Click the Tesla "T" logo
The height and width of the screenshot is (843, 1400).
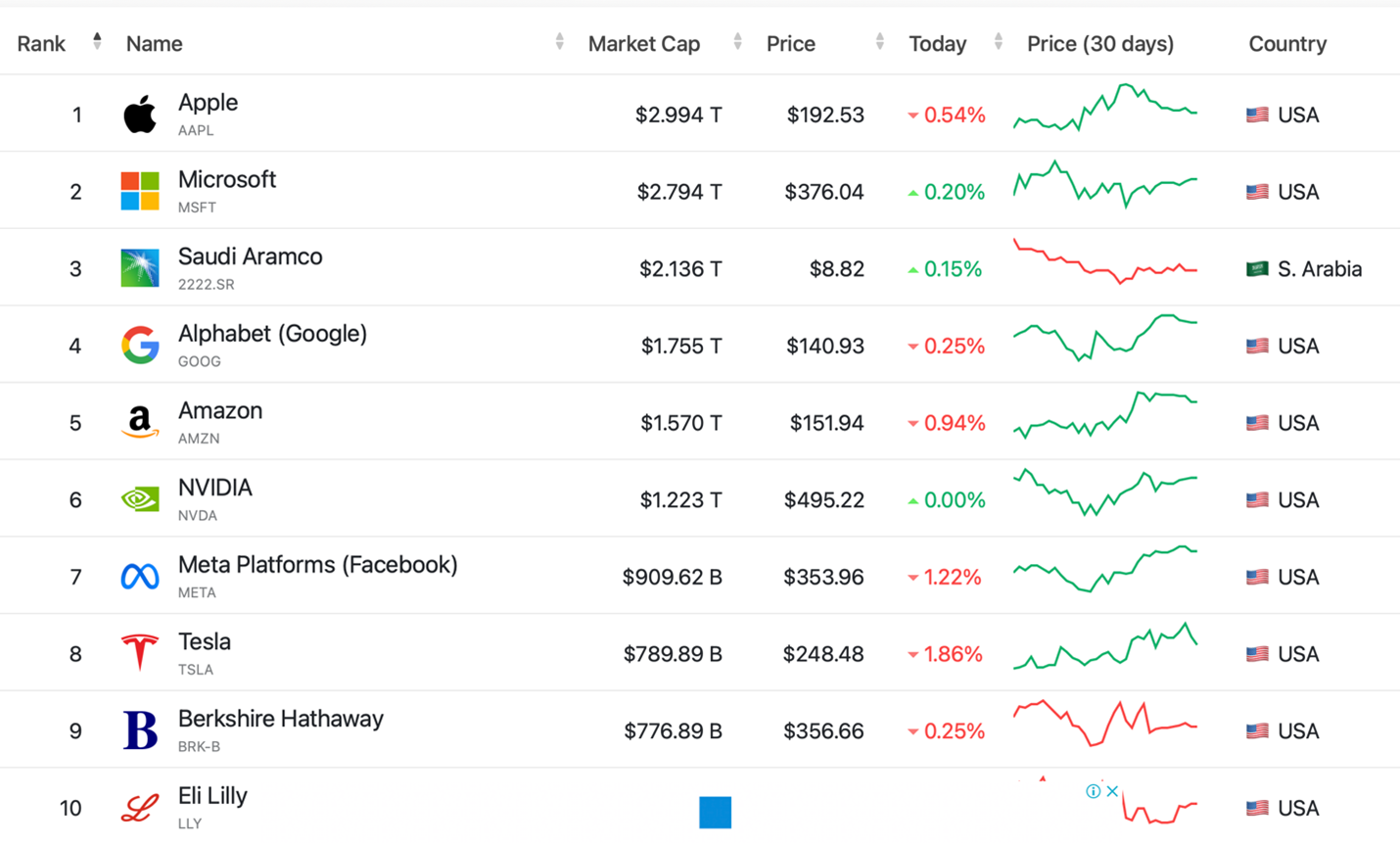[140, 651]
